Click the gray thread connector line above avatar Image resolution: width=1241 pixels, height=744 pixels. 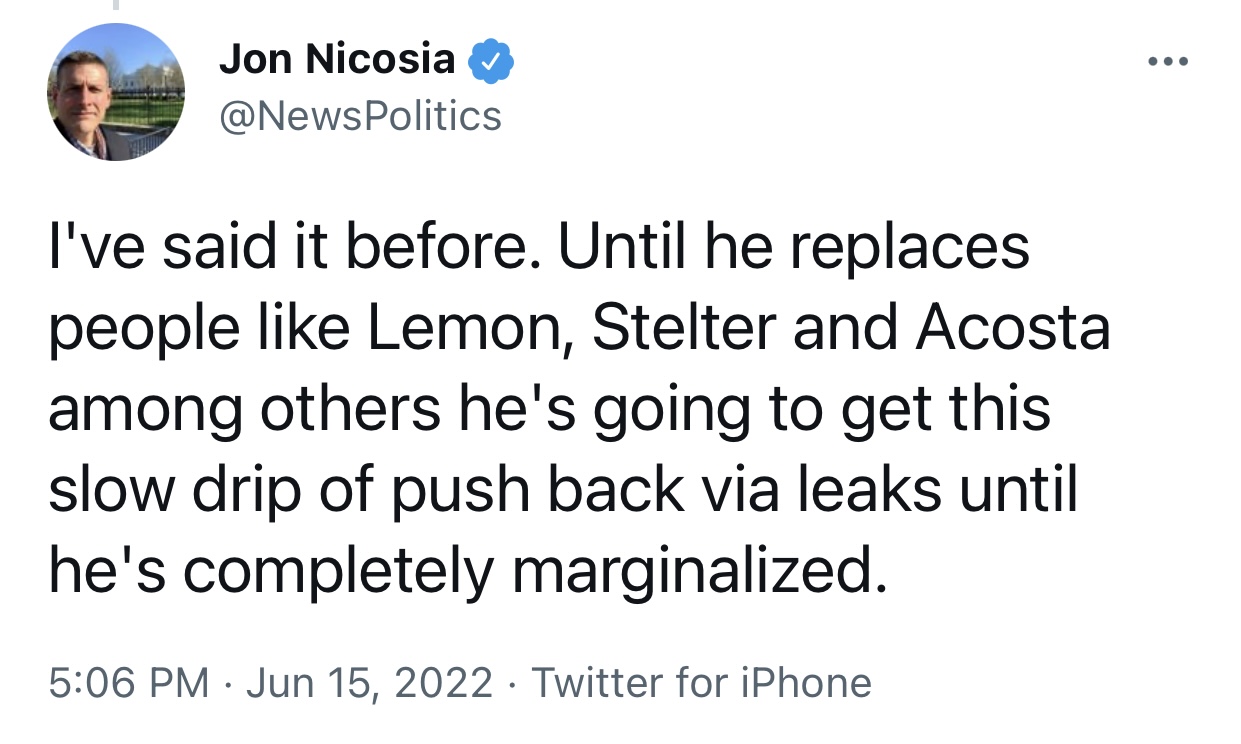[x=116, y=5]
